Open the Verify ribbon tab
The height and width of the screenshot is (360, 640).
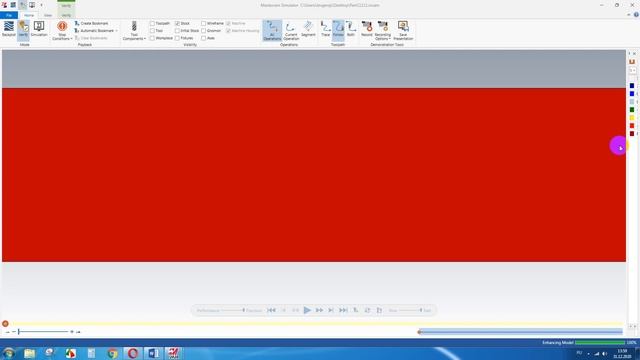[66, 15]
